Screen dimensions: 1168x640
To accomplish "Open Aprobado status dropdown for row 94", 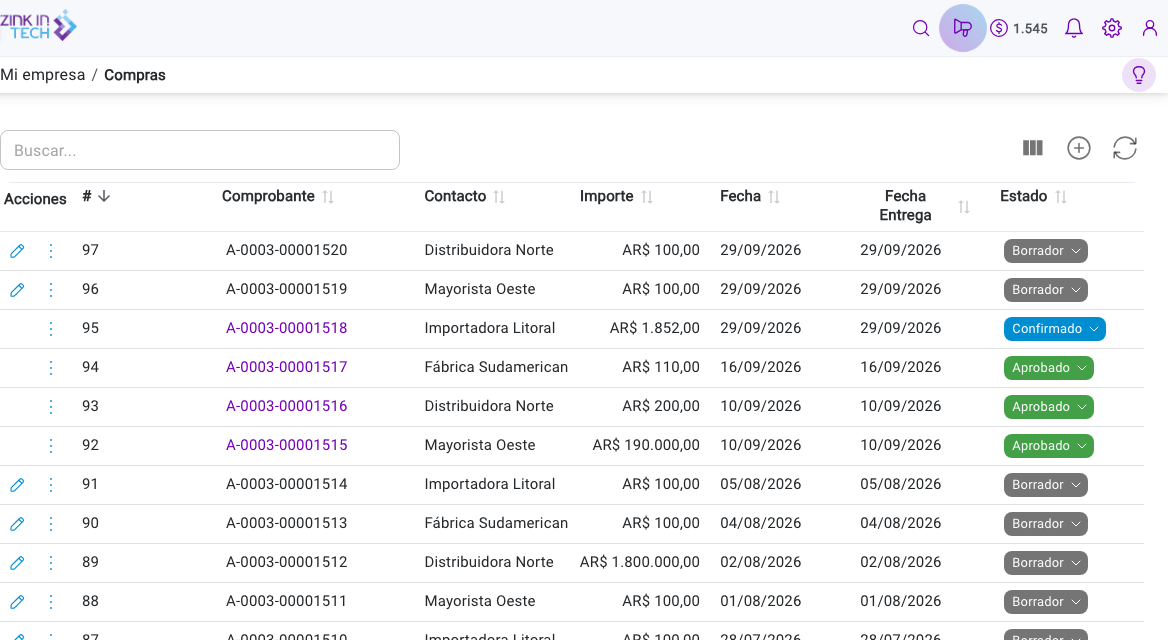I will click(1049, 368).
